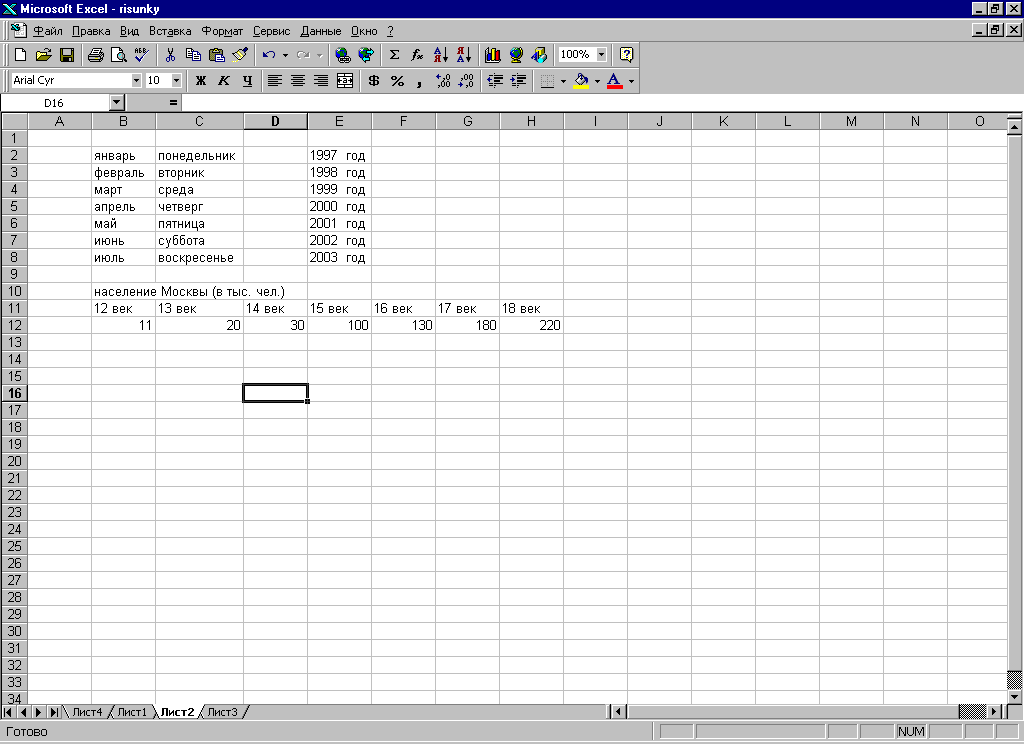The width and height of the screenshot is (1024, 744).
Task: Create a new workbook with New icon
Action: pos(20,55)
